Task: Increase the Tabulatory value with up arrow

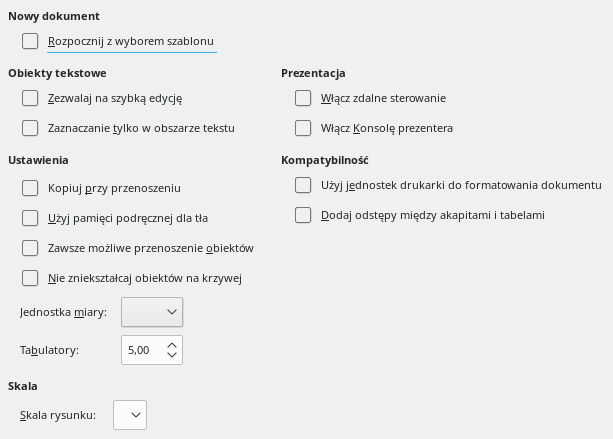Action: [172, 345]
